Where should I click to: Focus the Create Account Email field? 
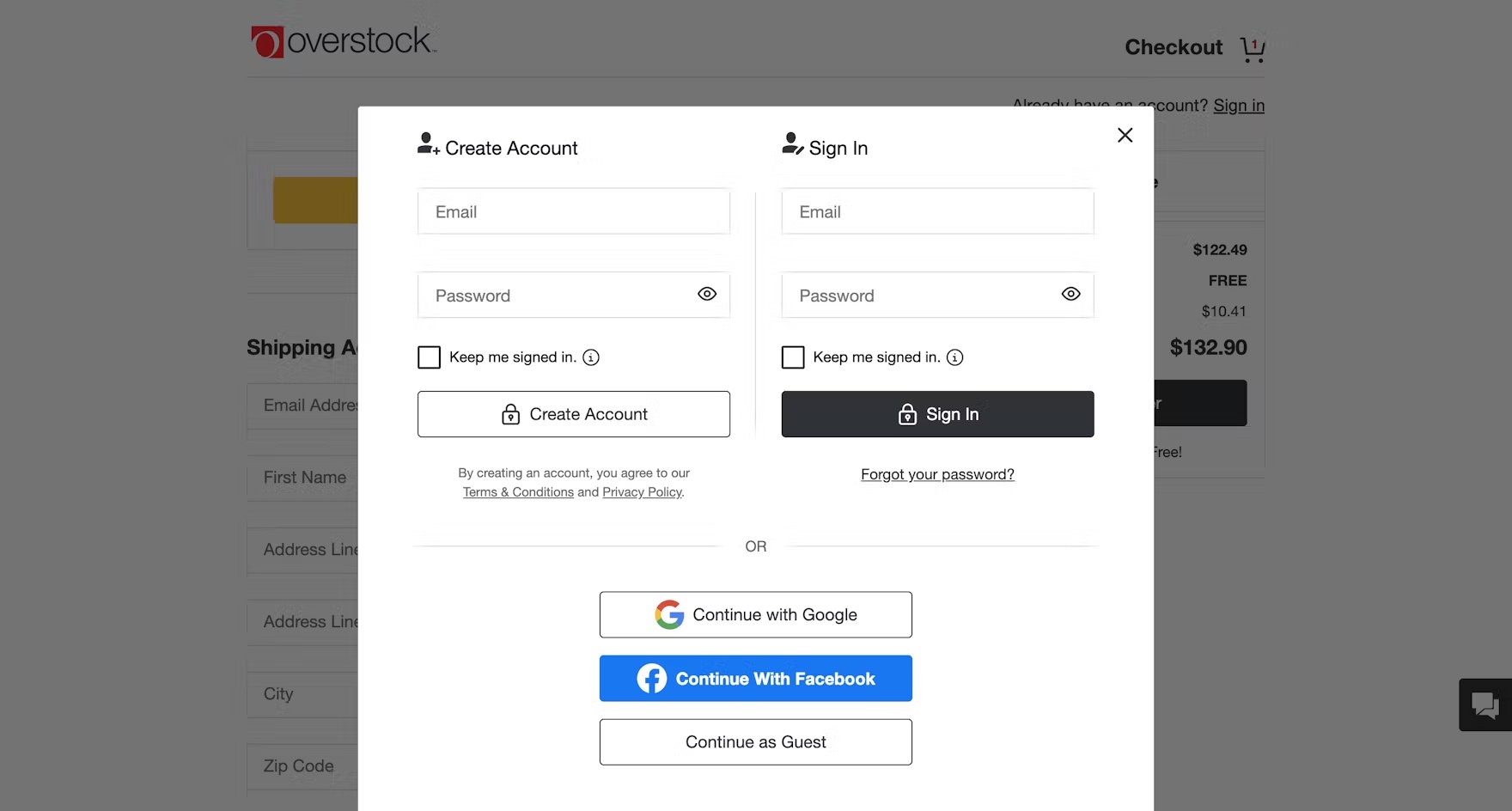click(x=573, y=212)
